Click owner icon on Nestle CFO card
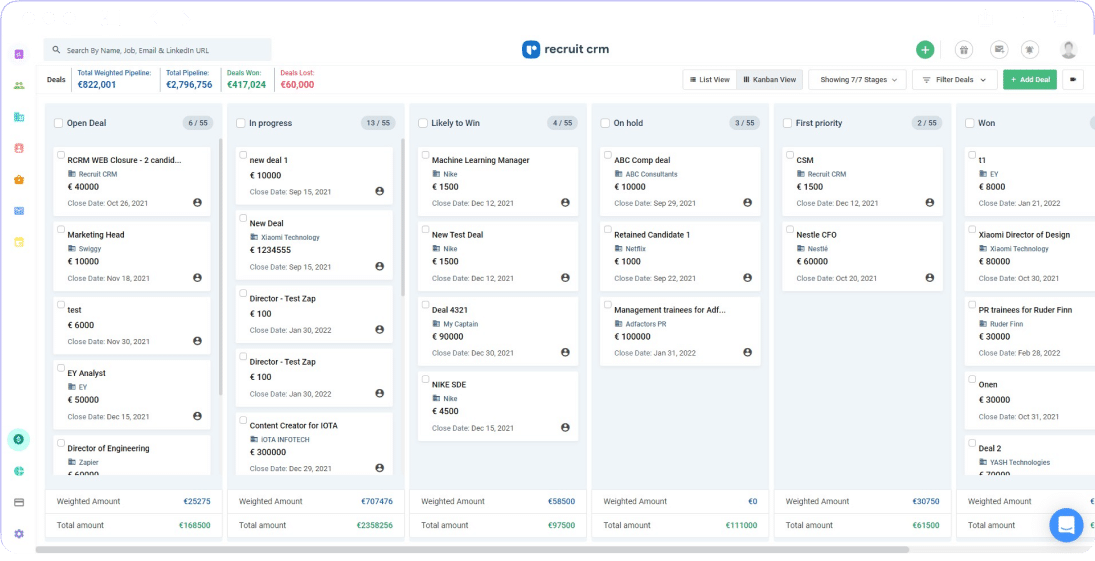 929,277
